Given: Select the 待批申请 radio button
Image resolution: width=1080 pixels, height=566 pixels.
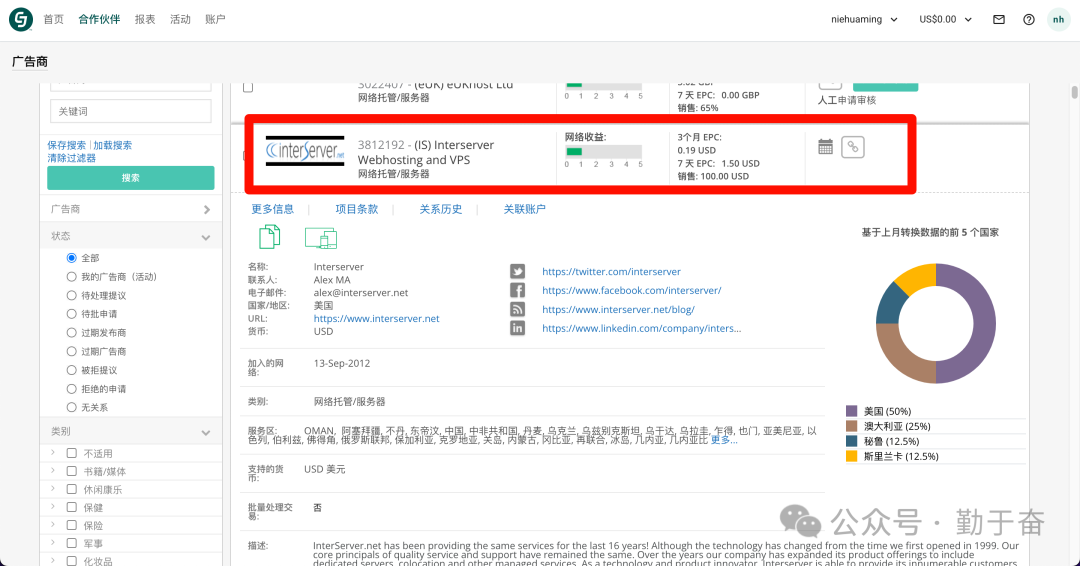Looking at the screenshot, I should pyautogui.click(x=71, y=314).
